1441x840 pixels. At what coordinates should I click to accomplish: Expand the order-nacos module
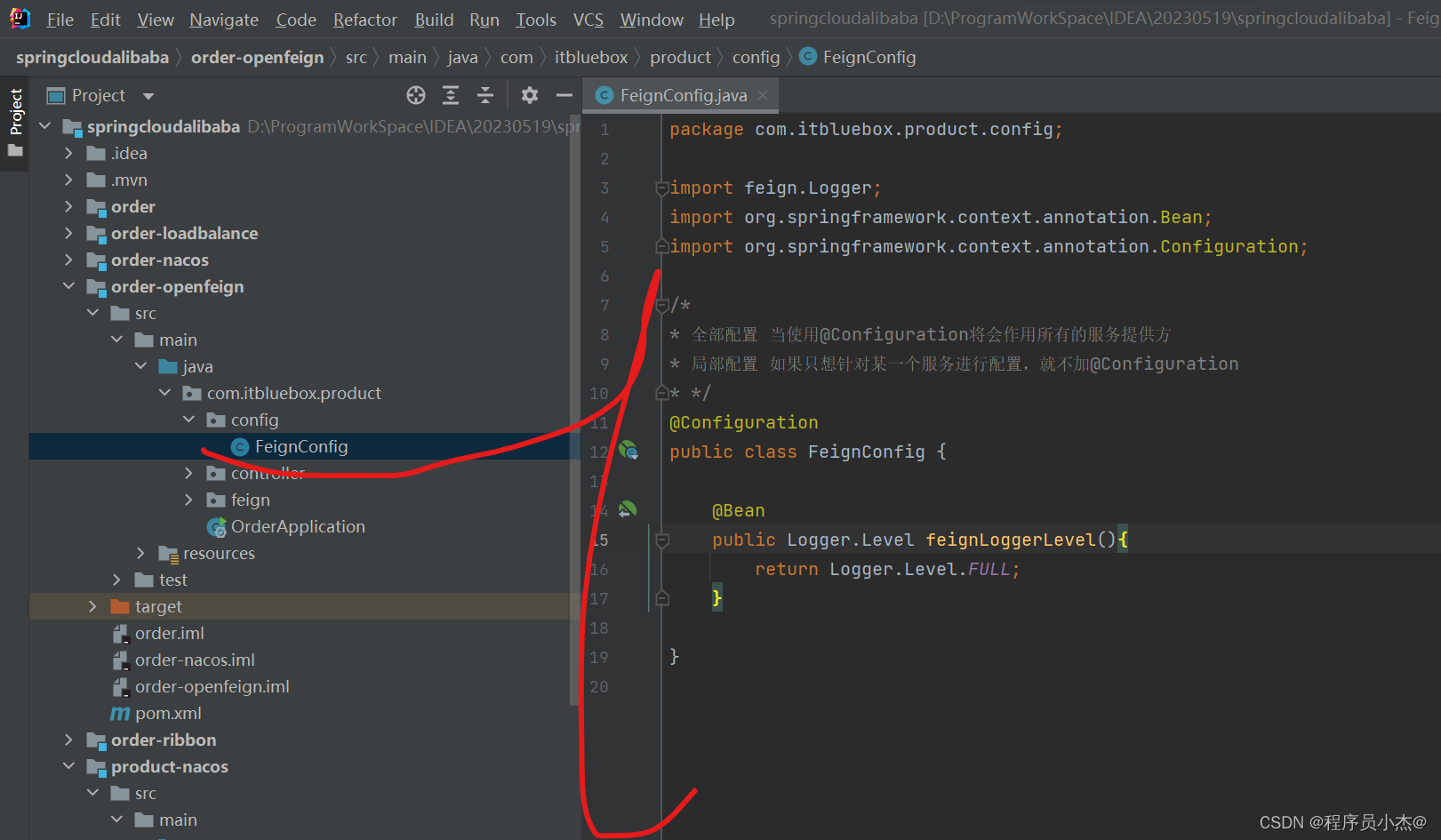pos(69,260)
